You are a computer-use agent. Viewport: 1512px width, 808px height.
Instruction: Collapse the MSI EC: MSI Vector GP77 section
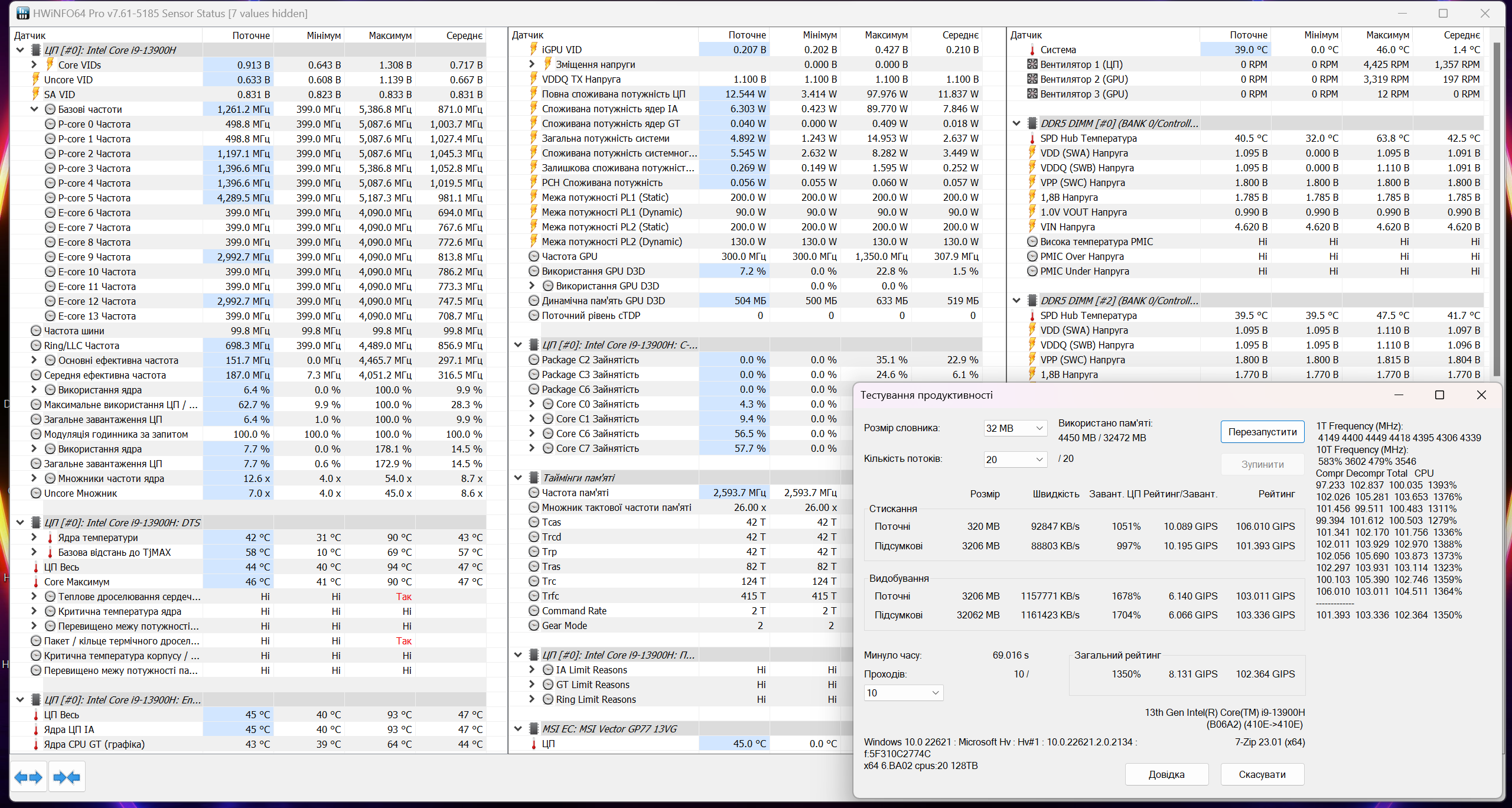point(518,729)
